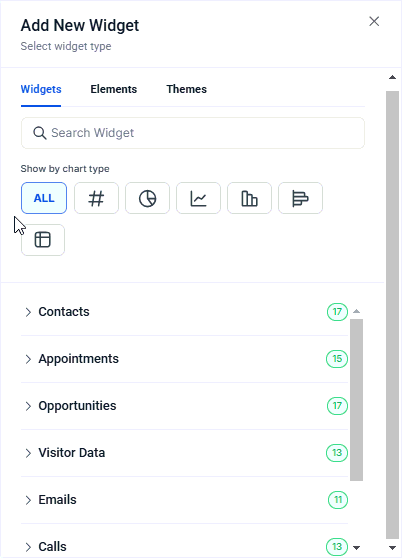Switch to the Elements tab

113,89
